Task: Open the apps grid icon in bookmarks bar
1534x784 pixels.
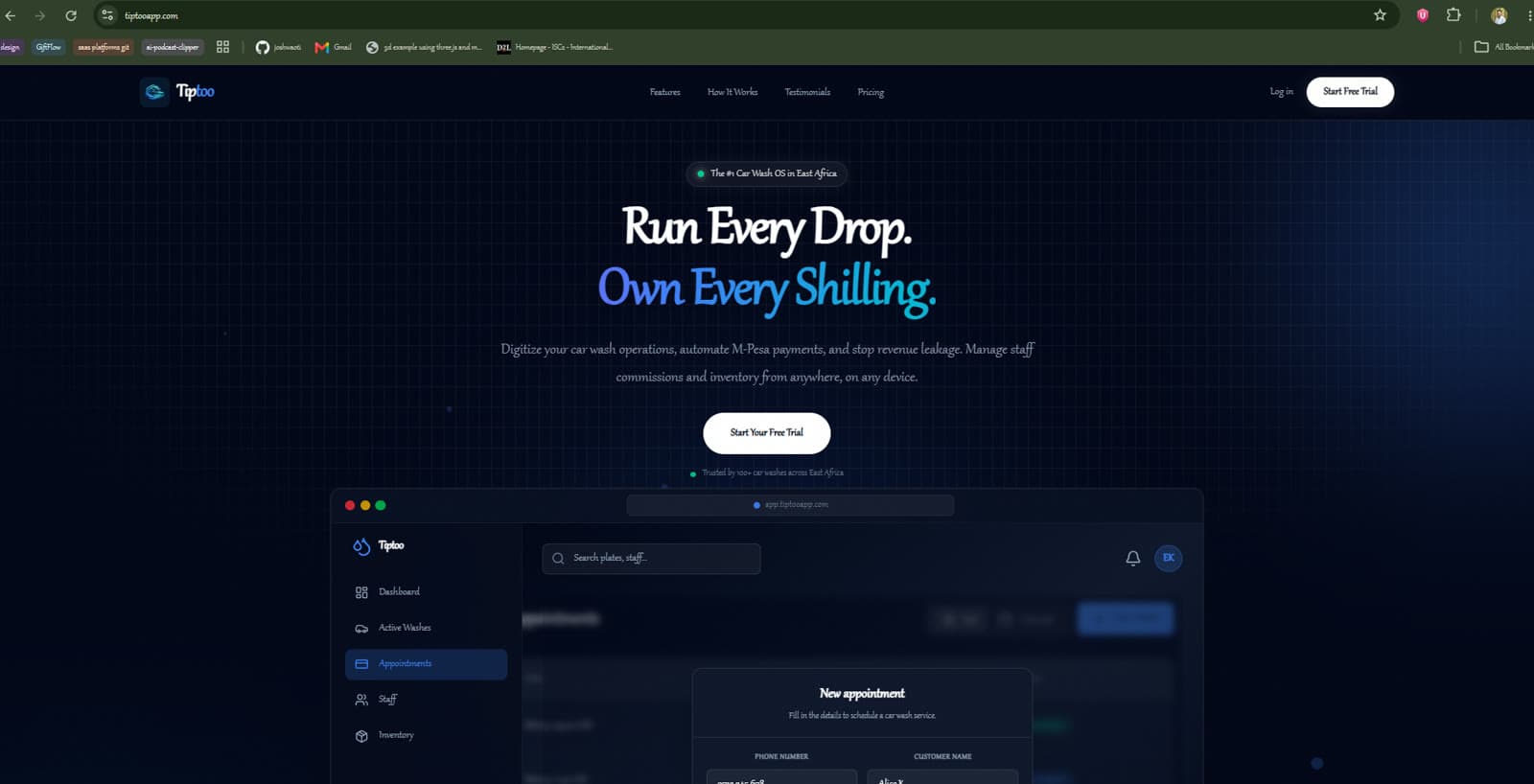Action: (x=223, y=47)
